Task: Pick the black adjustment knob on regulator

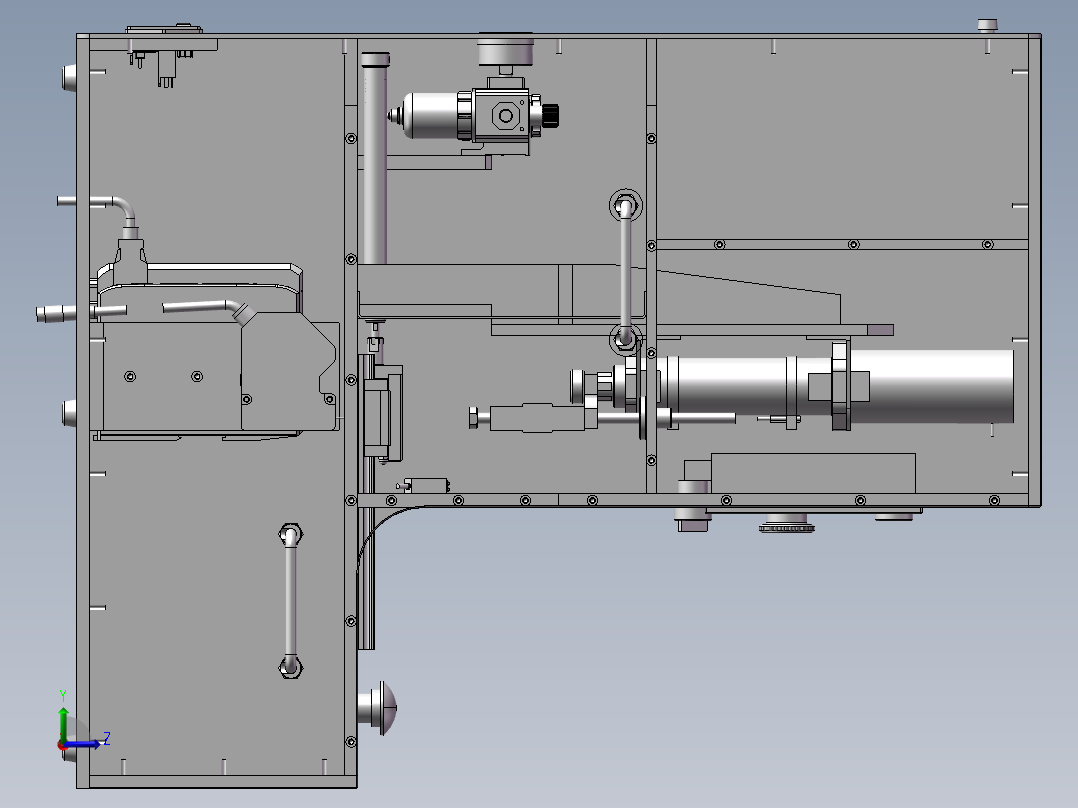Action: pos(550,115)
